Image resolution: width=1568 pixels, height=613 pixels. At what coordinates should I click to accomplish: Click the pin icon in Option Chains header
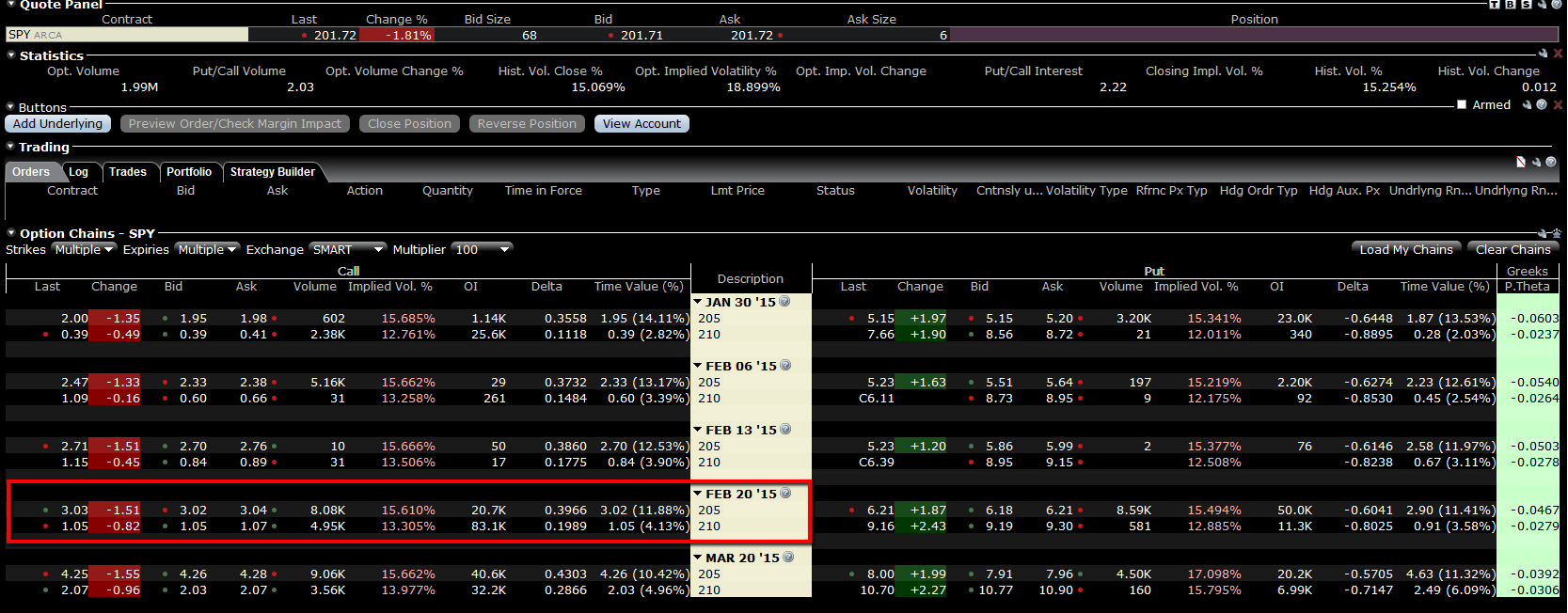1557,232
